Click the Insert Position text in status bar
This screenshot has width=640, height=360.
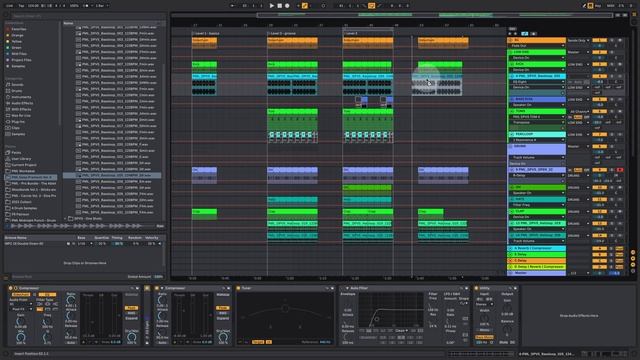[32, 354]
